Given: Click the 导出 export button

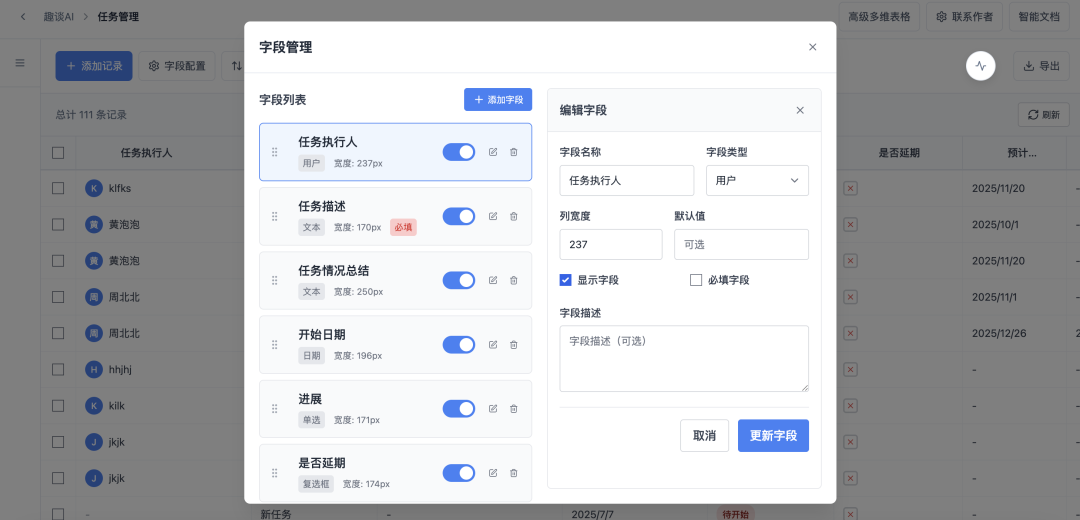Looking at the screenshot, I should [x=1041, y=66].
